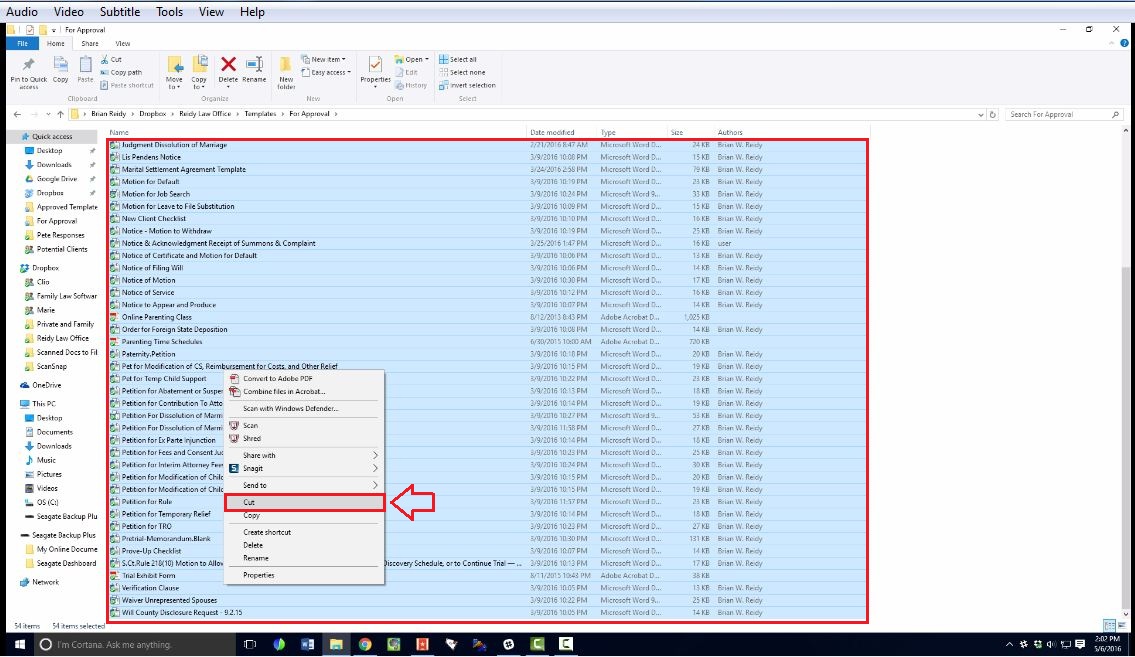Open the Action Center notification icon
The height and width of the screenshot is (657, 1135).
coord(1080,644)
